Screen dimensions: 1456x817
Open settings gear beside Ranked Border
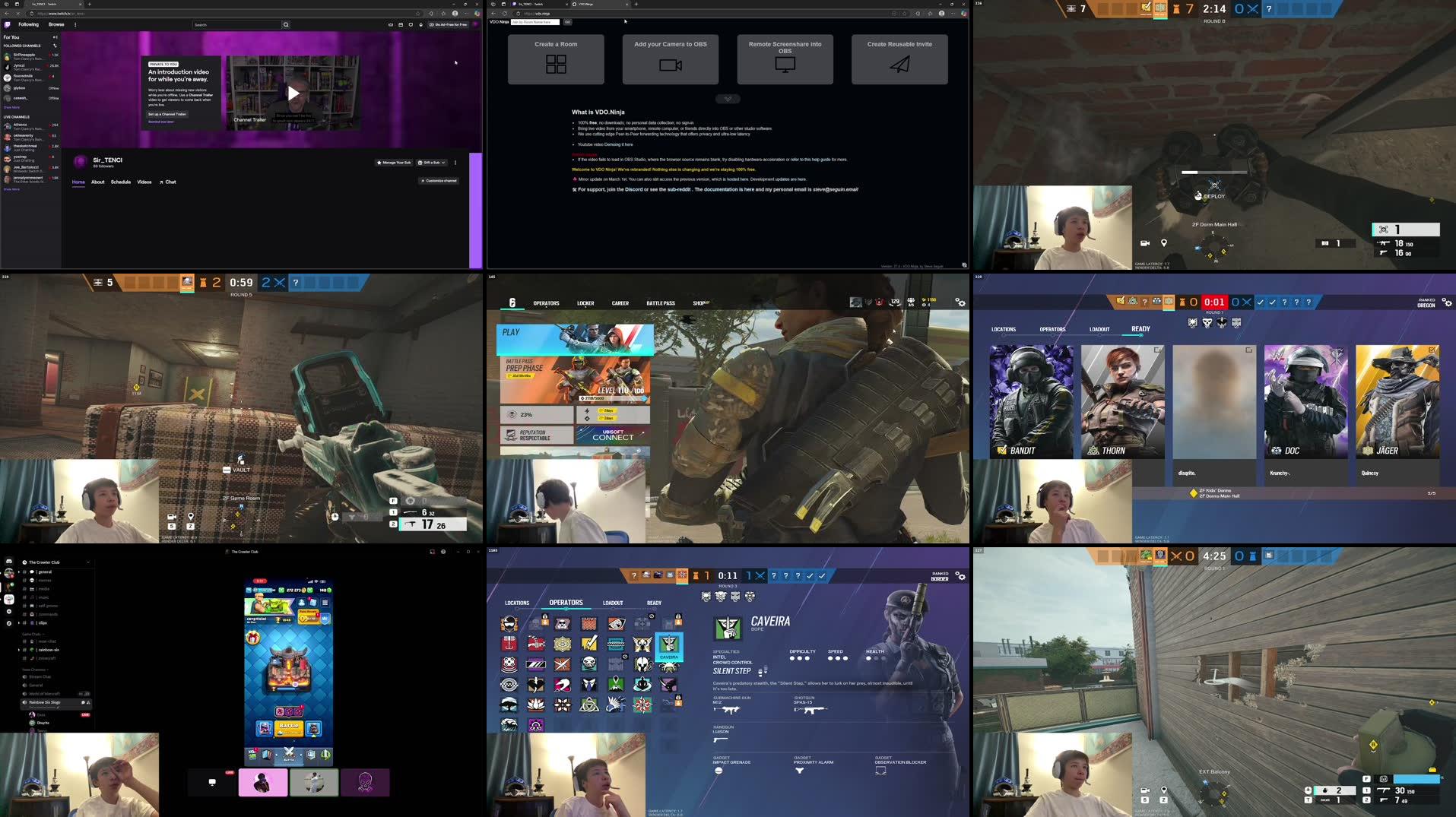tap(961, 576)
